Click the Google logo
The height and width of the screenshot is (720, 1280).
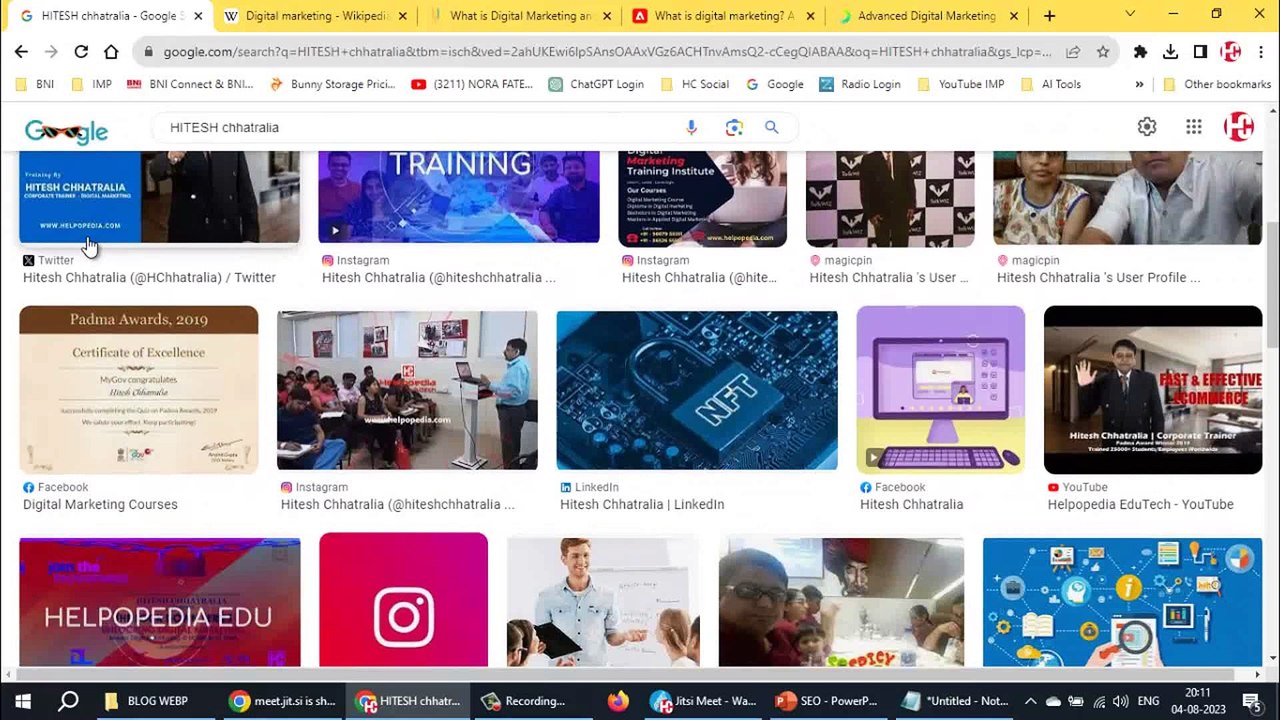click(66, 130)
